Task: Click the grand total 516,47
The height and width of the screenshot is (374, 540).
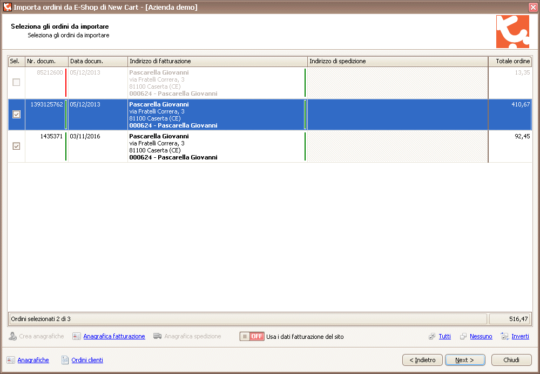Action: tap(519, 319)
